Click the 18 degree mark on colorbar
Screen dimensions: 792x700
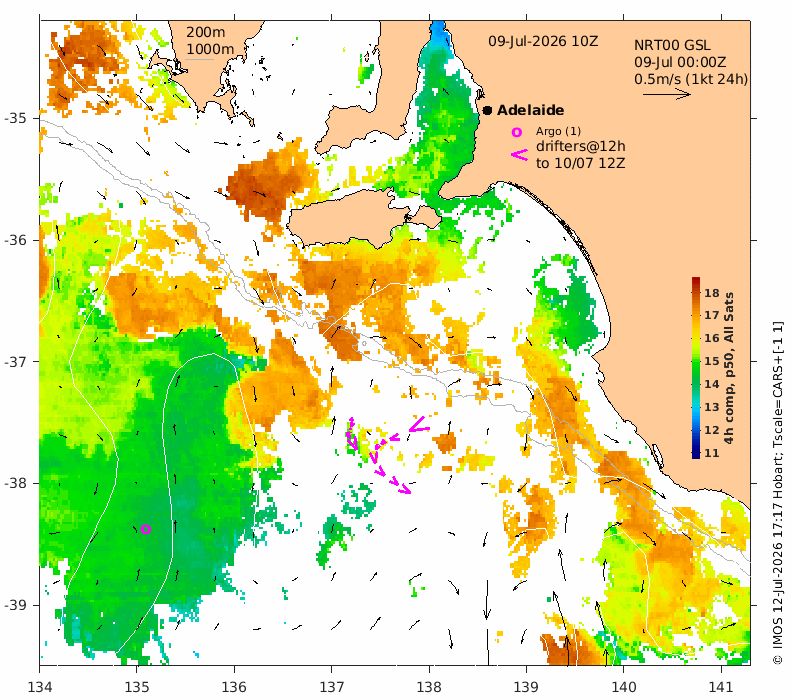click(x=712, y=293)
